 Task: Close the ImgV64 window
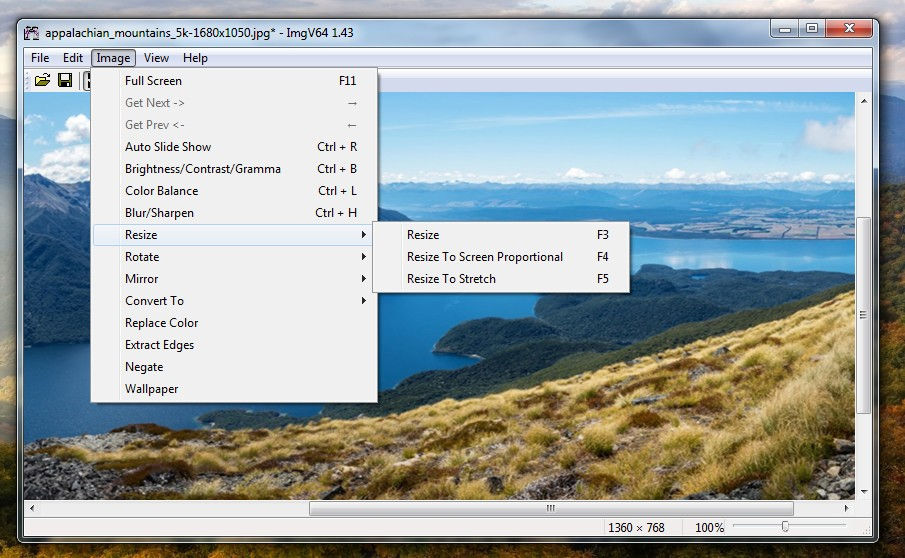(849, 29)
